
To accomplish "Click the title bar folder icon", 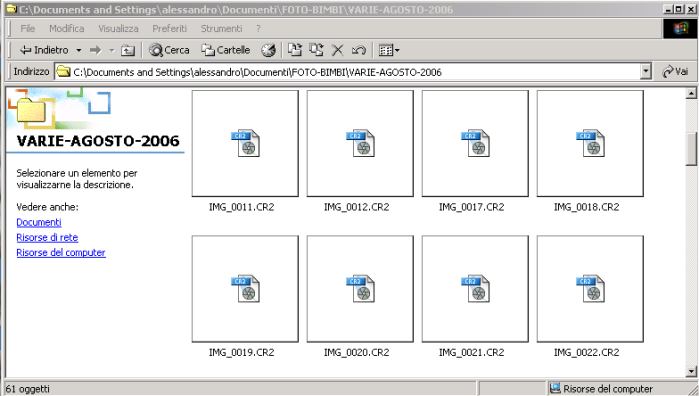I will click(11, 9).
